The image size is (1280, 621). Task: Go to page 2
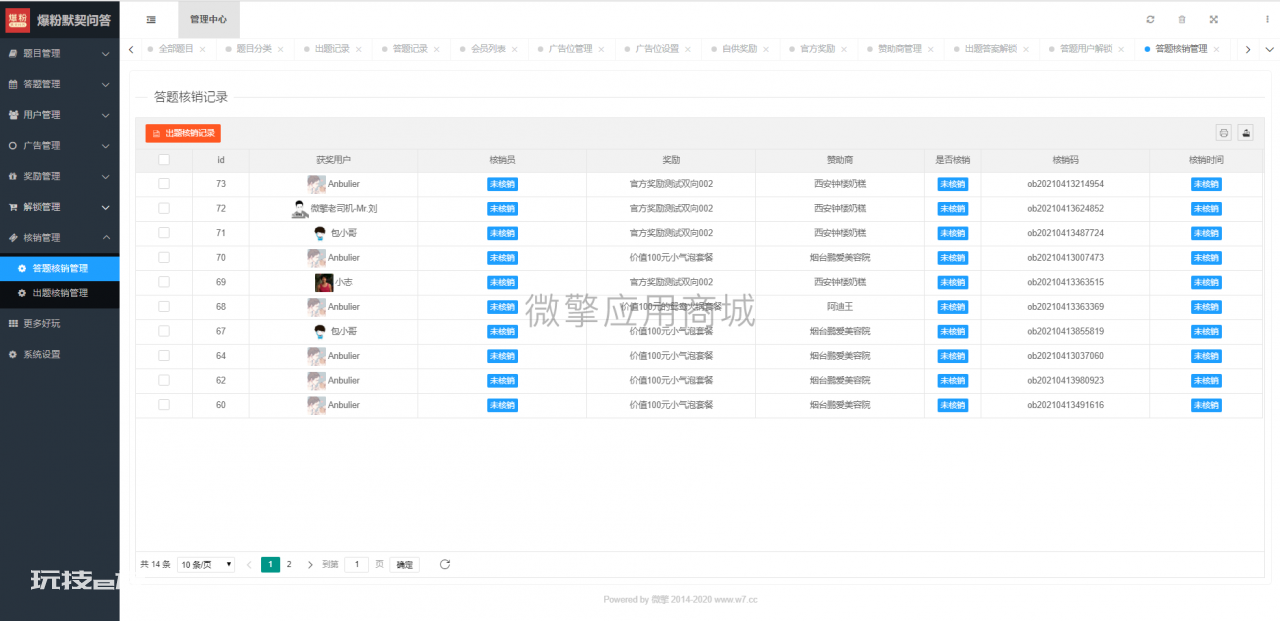coord(289,564)
